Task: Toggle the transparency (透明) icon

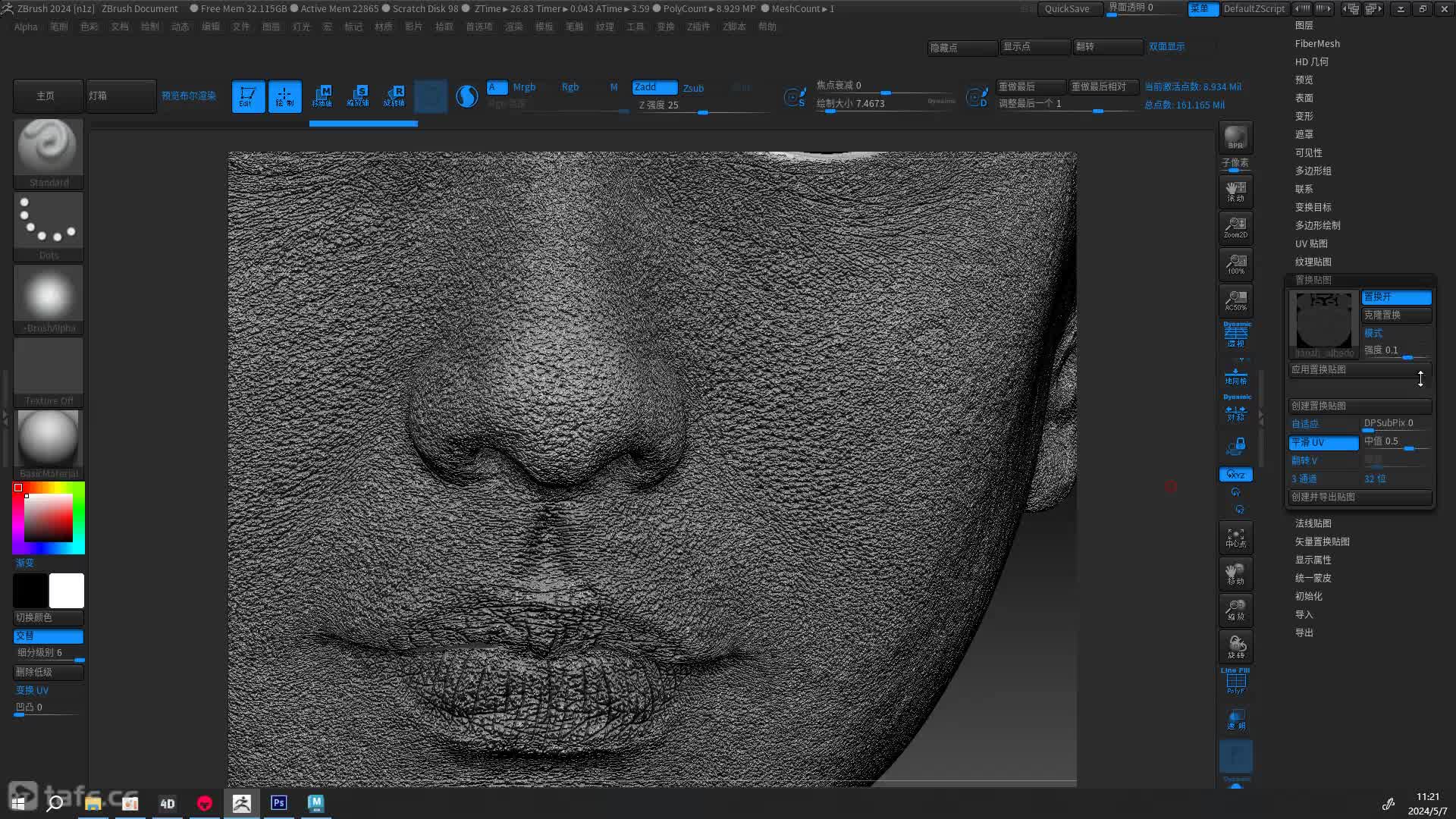Action: coord(1235,719)
